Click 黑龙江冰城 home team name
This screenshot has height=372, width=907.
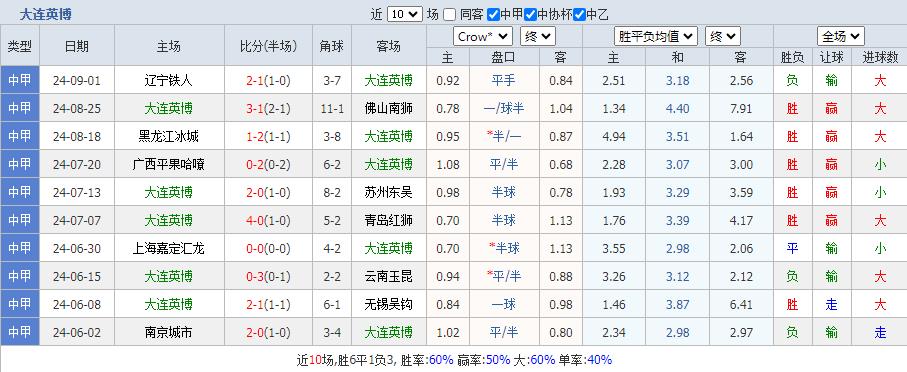click(x=168, y=137)
